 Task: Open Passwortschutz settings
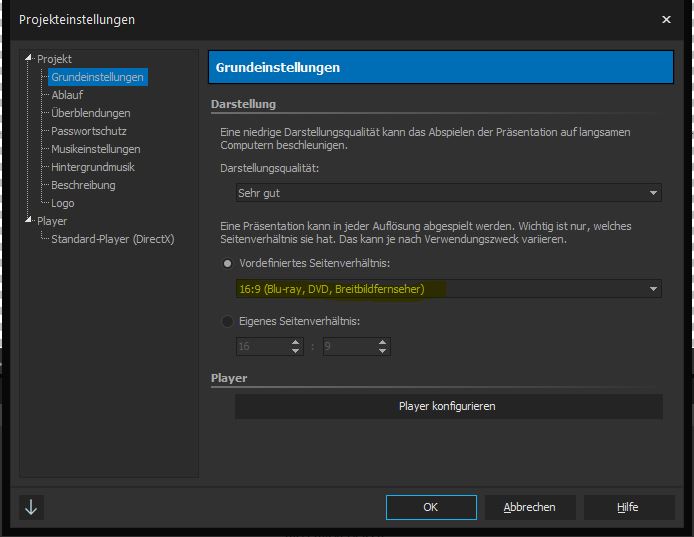88,131
